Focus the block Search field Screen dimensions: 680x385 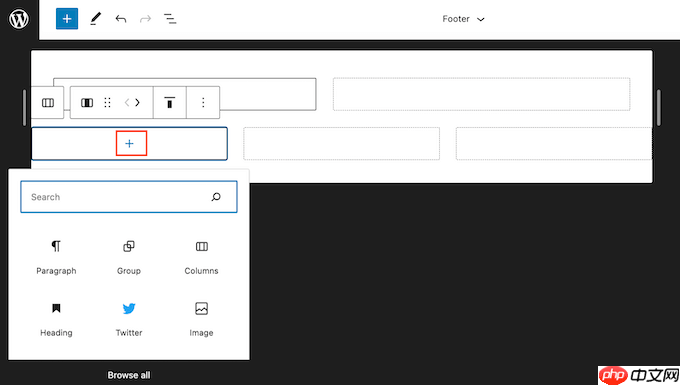tap(129, 197)
